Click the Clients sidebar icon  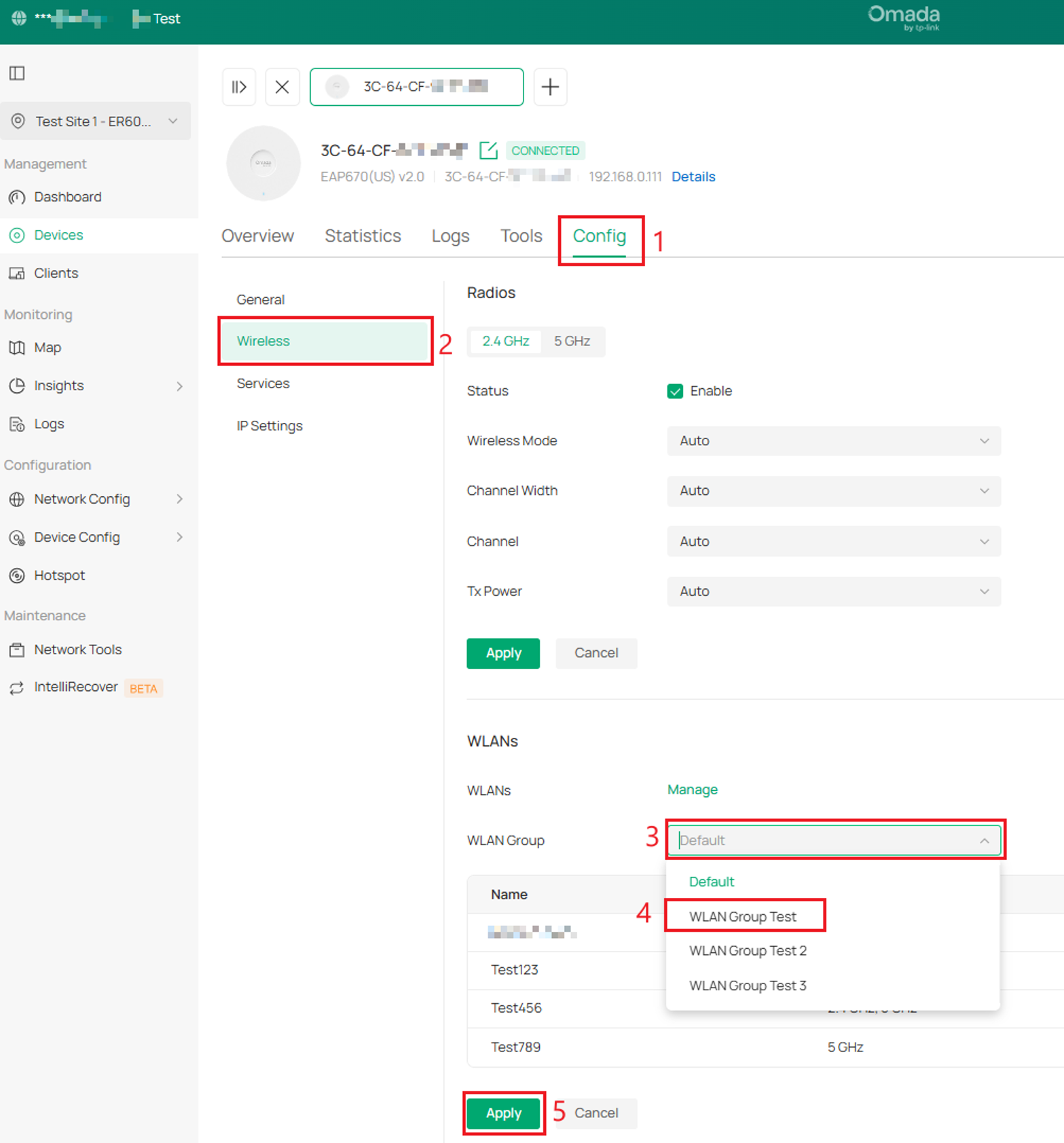pos(17,273)
